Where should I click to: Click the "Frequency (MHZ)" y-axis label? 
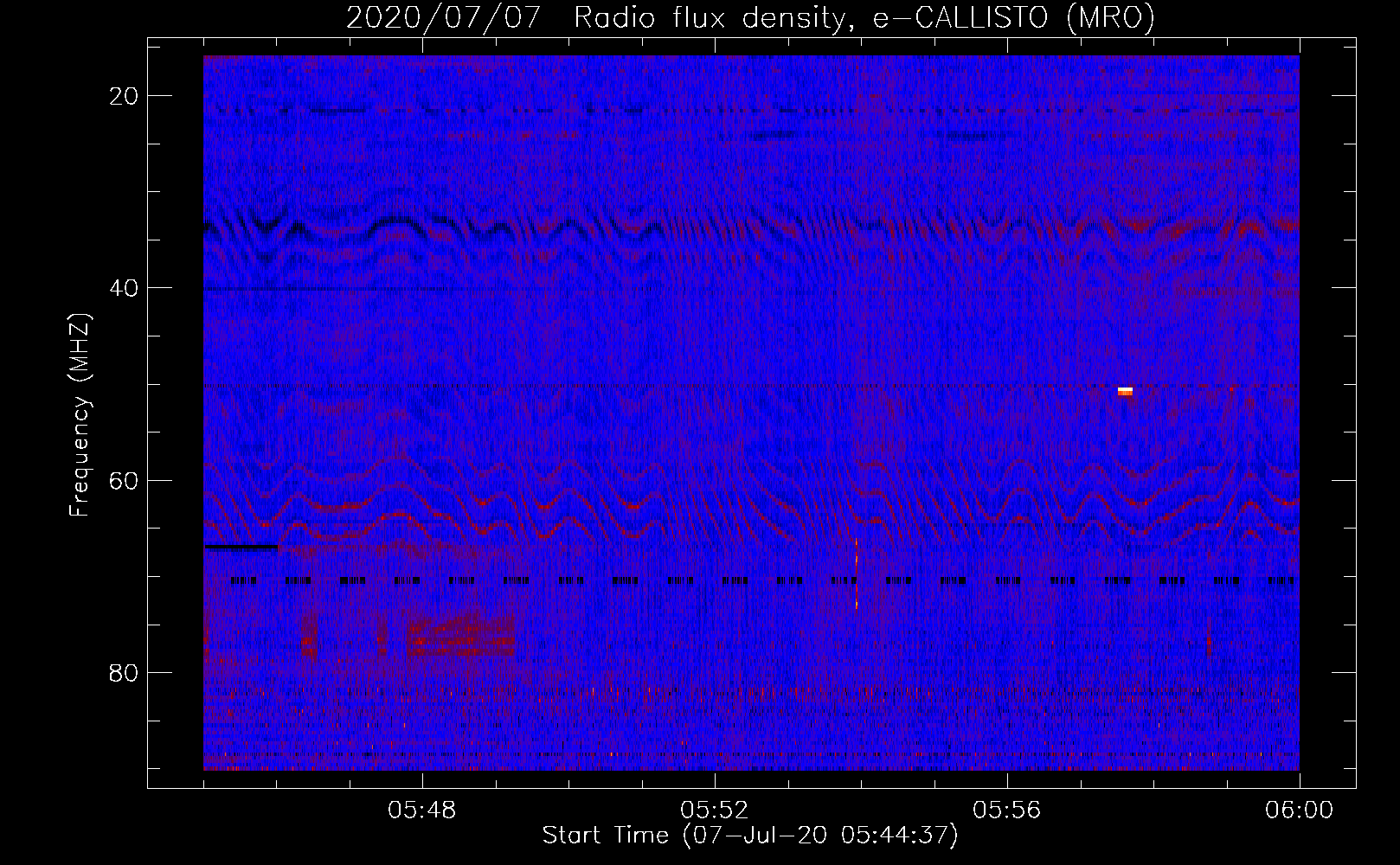[x=80, y=415]
